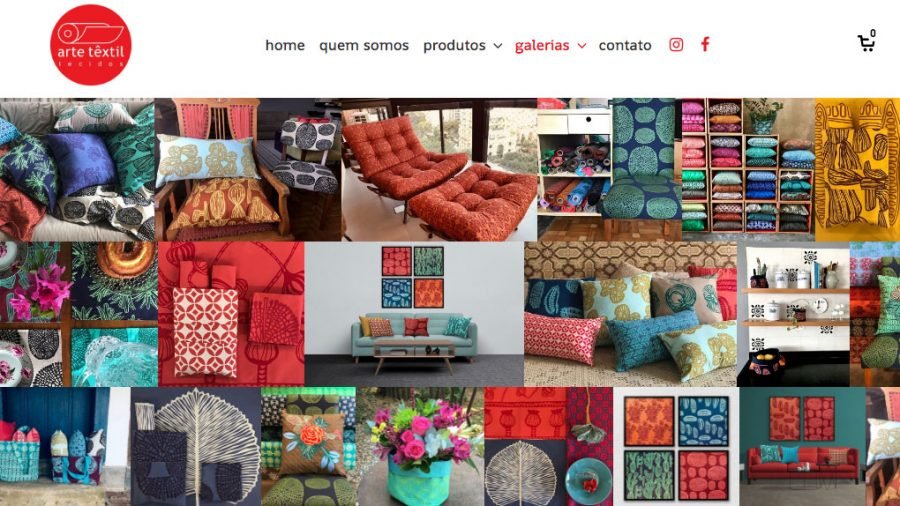The width and height of the screenshot is (900, 506).
Task: Expand the produtos dropdown chevron
Action: point(498,46)
